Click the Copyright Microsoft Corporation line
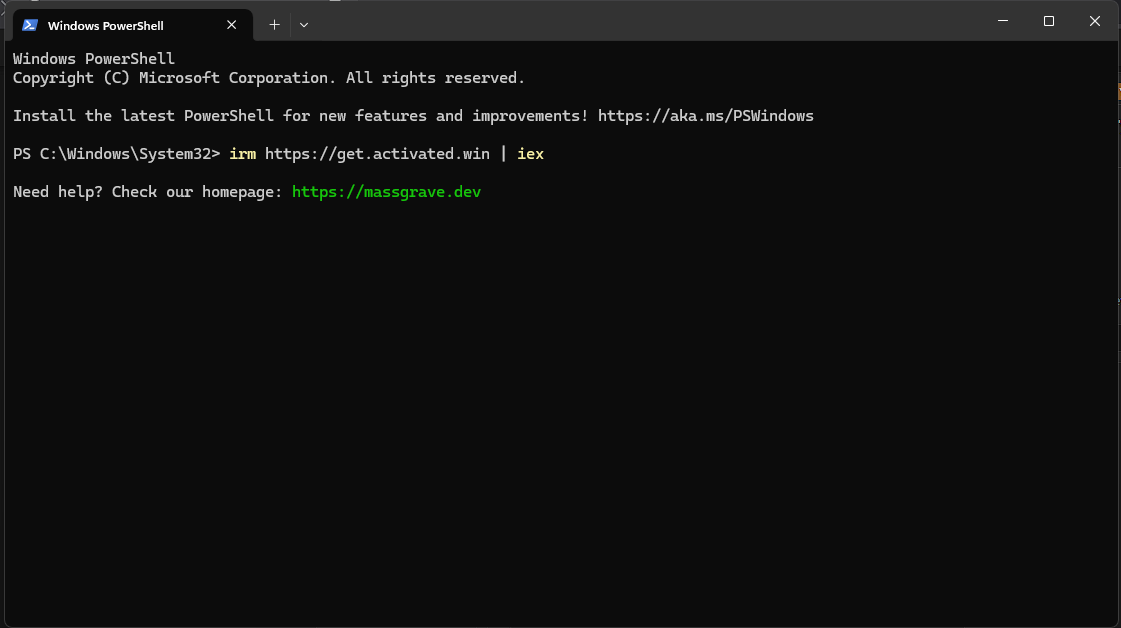 click(x=269, y=78)
